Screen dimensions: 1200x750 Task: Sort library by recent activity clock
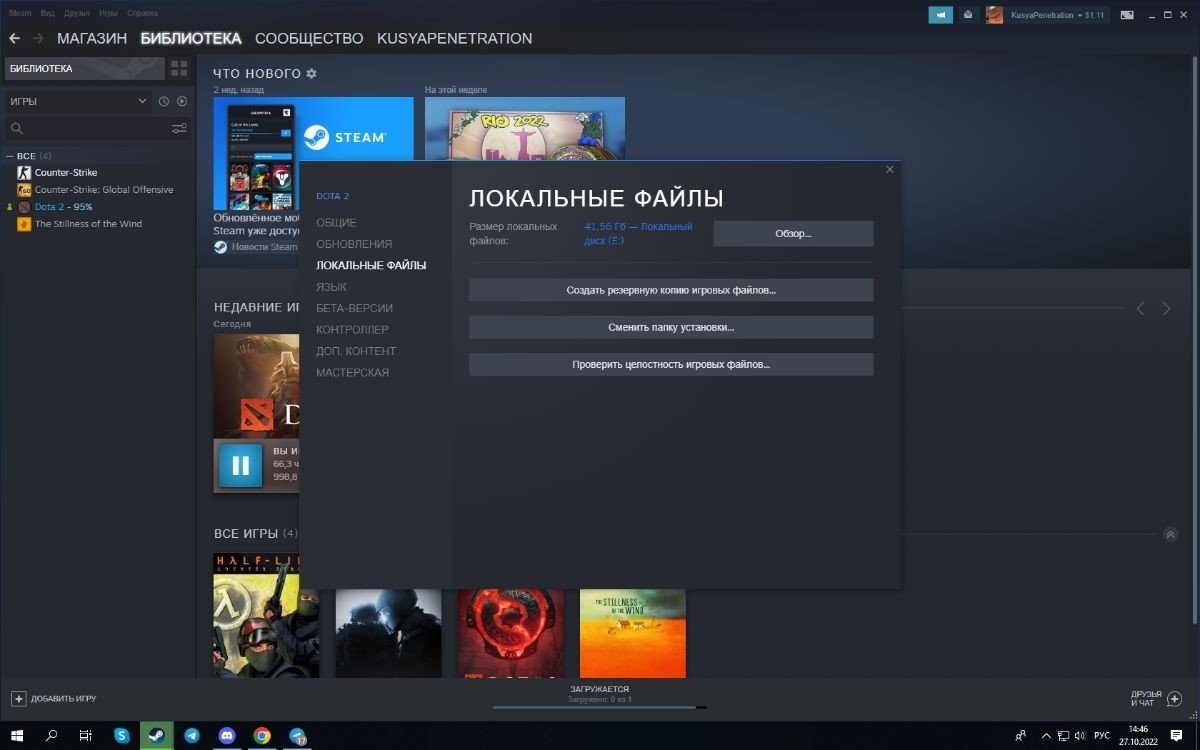click(164, 101)
